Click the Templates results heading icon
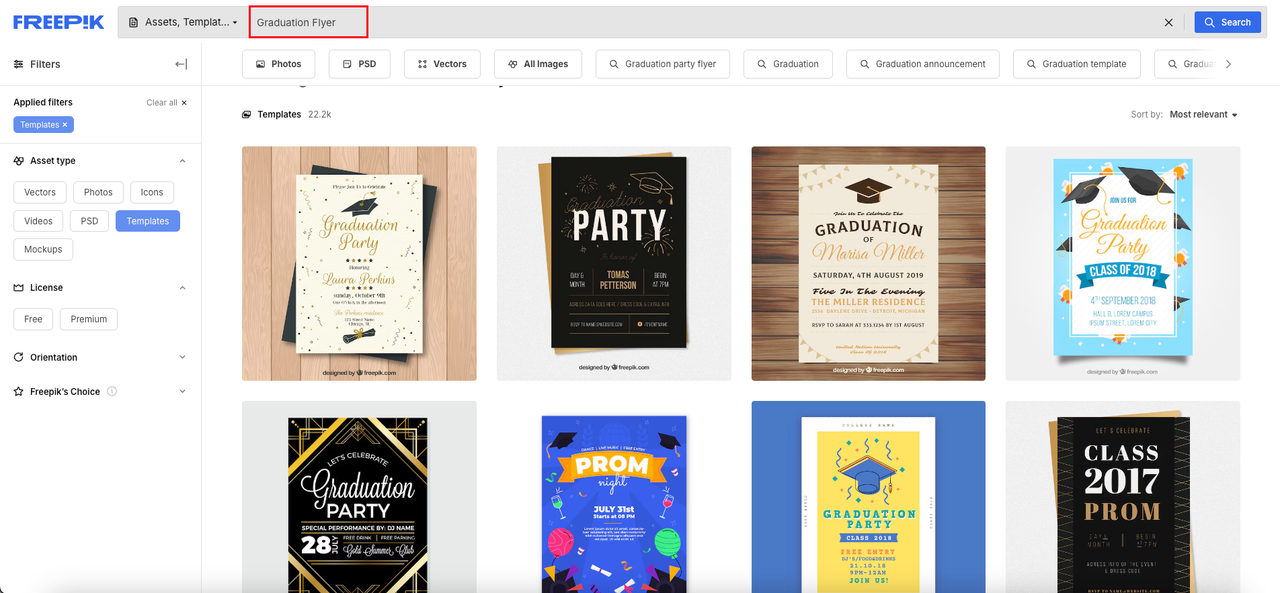The width and height of the screenshot is (1280, 593). tap(247, 115)
